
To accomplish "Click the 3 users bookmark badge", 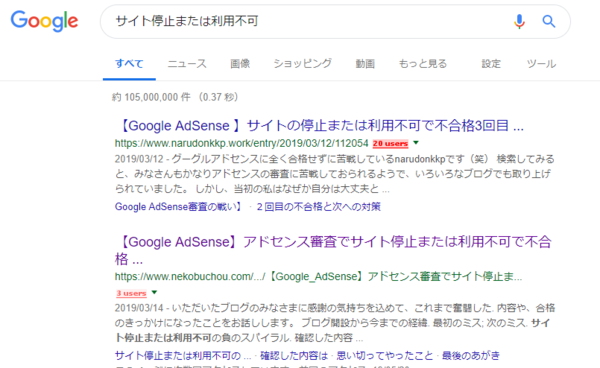I will click(x=131, y=293).
